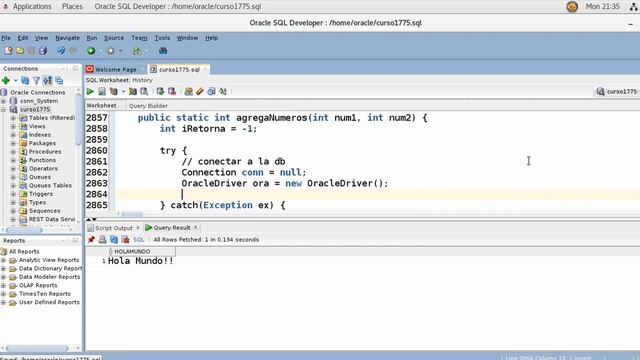
Task: Expand the Tables (Filtered) node
Action: point(13,118)
